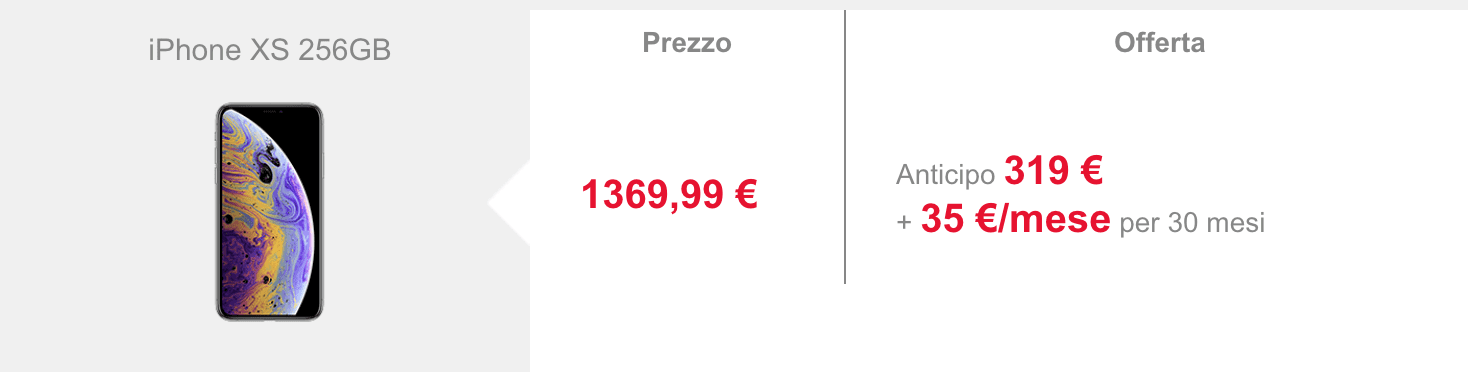Viewport: 1468px width, 374px height.
Task: Select the 319 € down payment amount
Action: tap(1053, 172)
